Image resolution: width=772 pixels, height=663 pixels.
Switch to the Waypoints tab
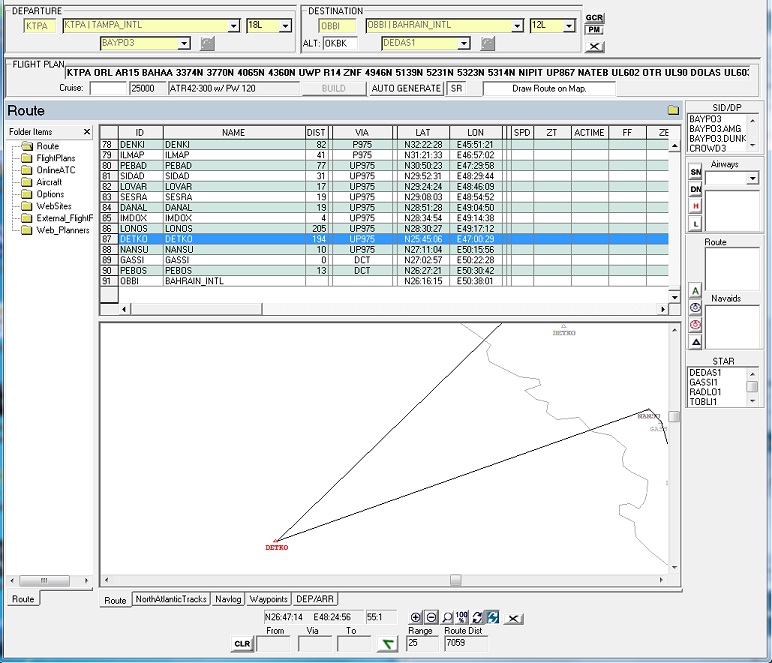point(268,599)
